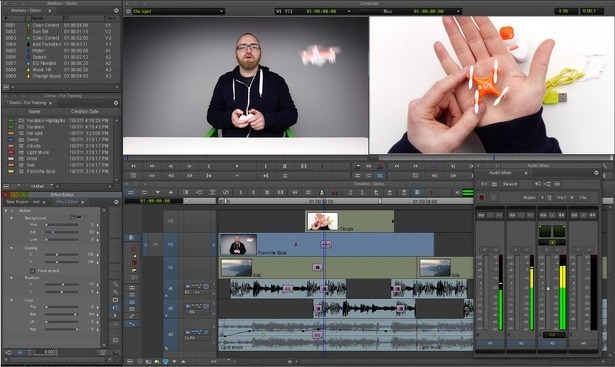615x367 pixels.
Task: Click the red record button in Audio Mixer
Action: point(482,198)
